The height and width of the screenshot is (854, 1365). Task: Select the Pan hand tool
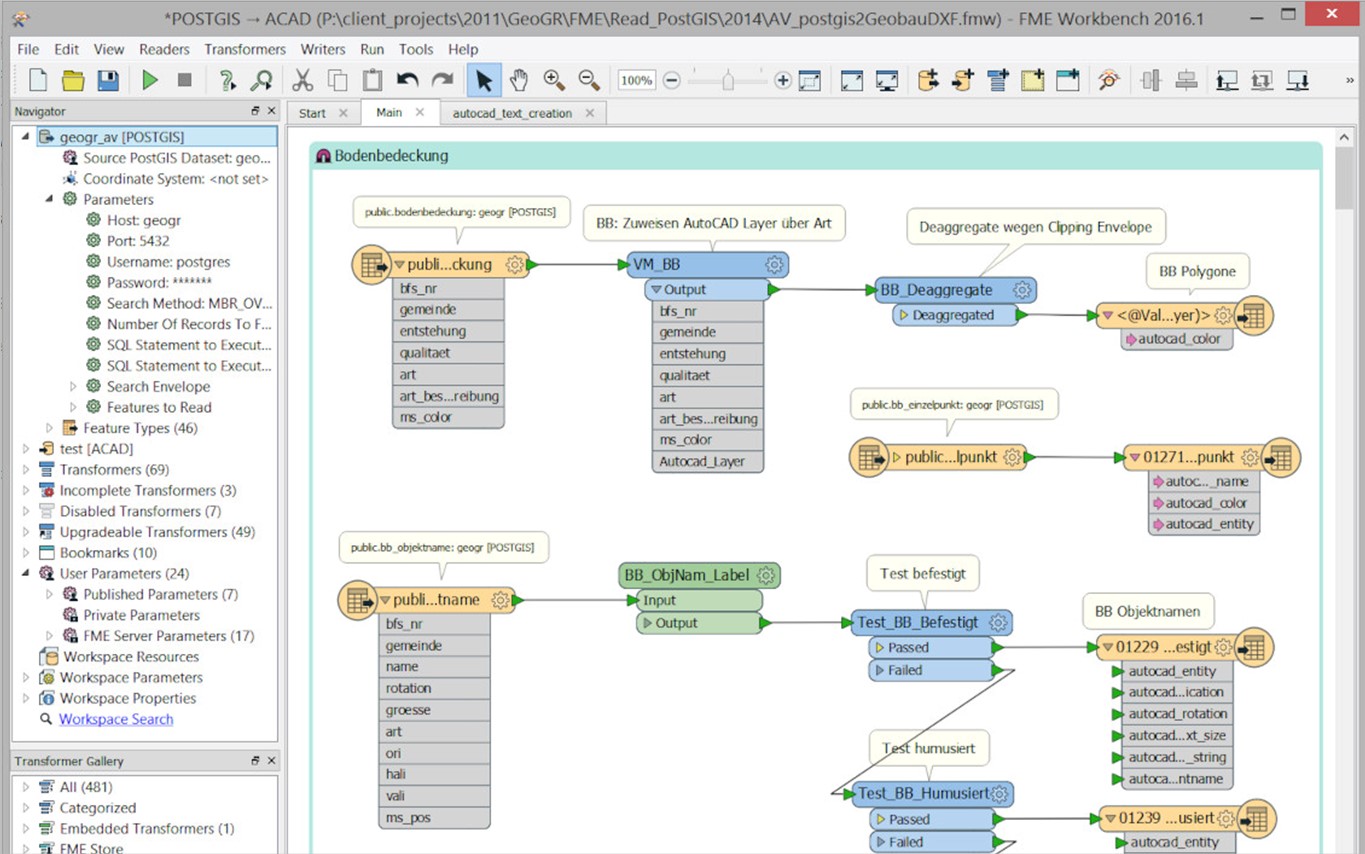[x=518, y=81]
